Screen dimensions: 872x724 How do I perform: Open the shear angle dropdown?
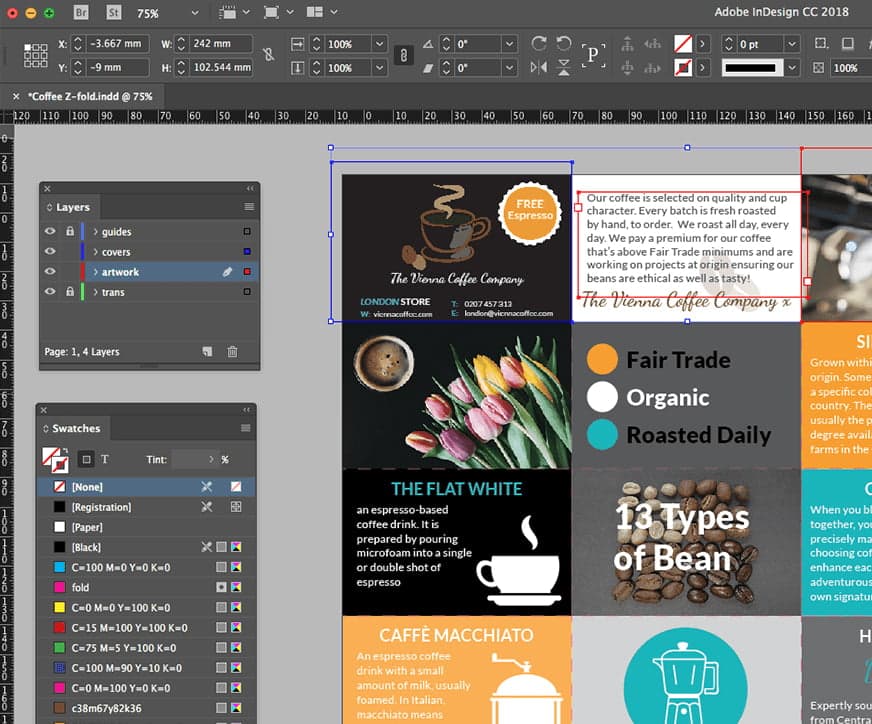509,68
